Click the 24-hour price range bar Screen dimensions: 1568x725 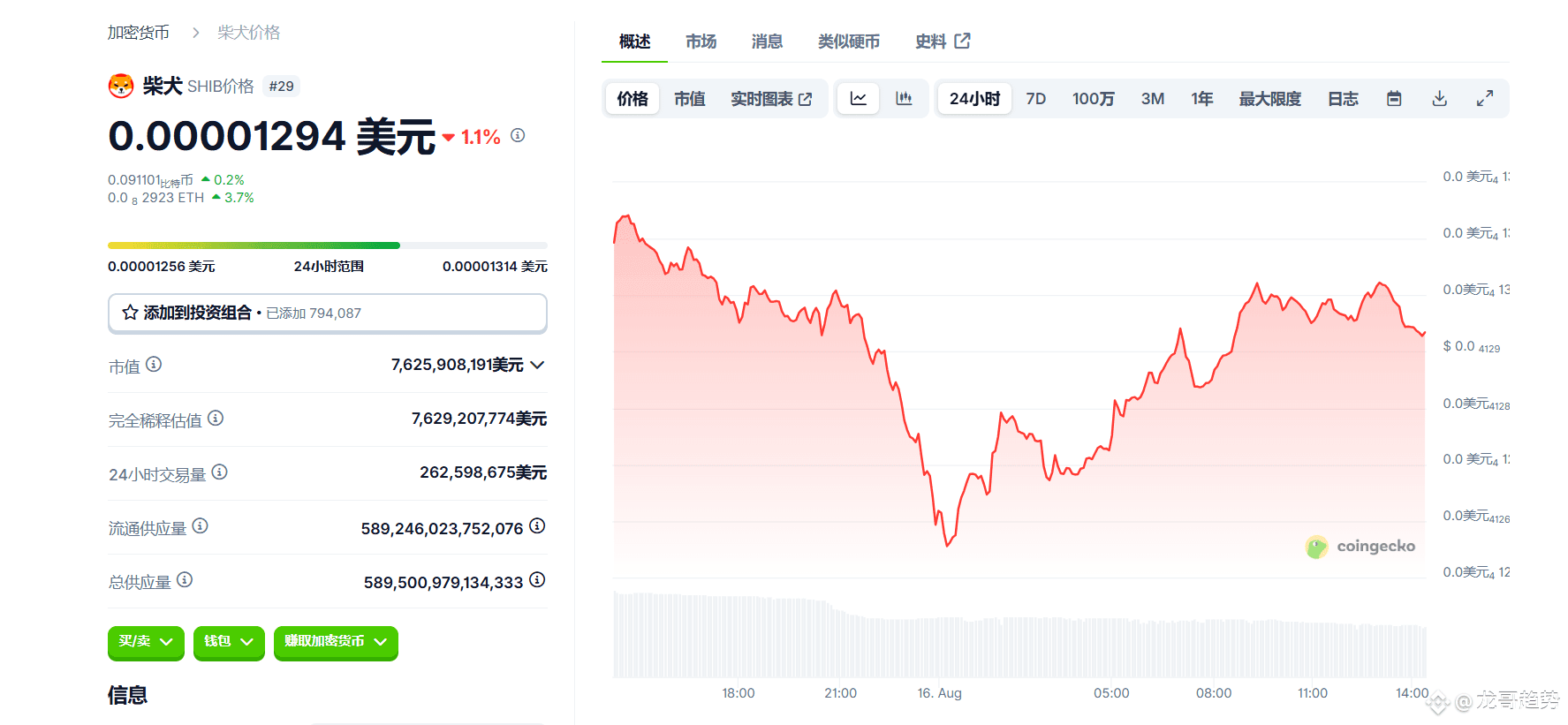click(327, 245)
